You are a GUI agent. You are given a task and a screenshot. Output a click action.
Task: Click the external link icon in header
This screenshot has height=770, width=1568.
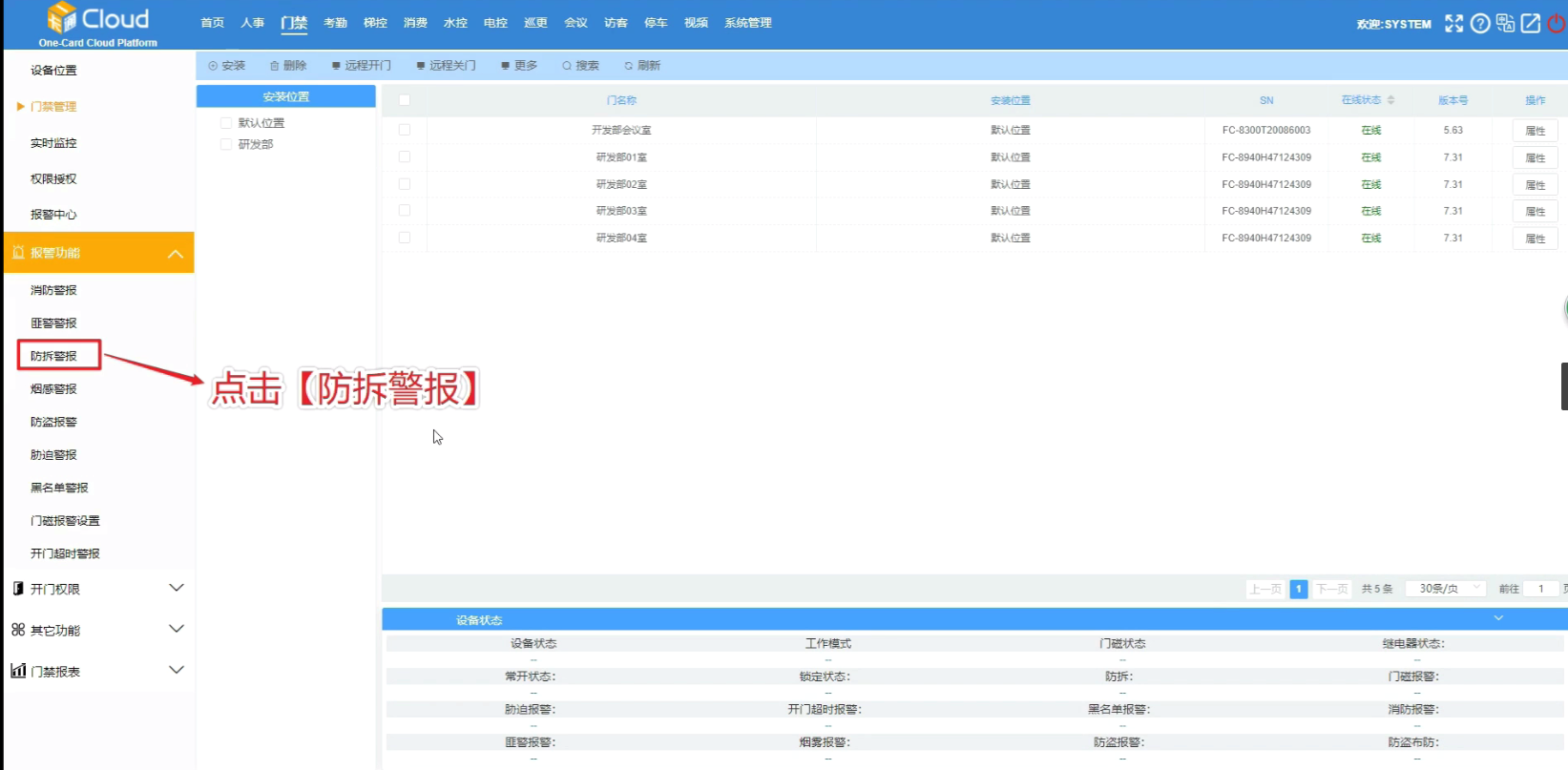(1530, 24)
